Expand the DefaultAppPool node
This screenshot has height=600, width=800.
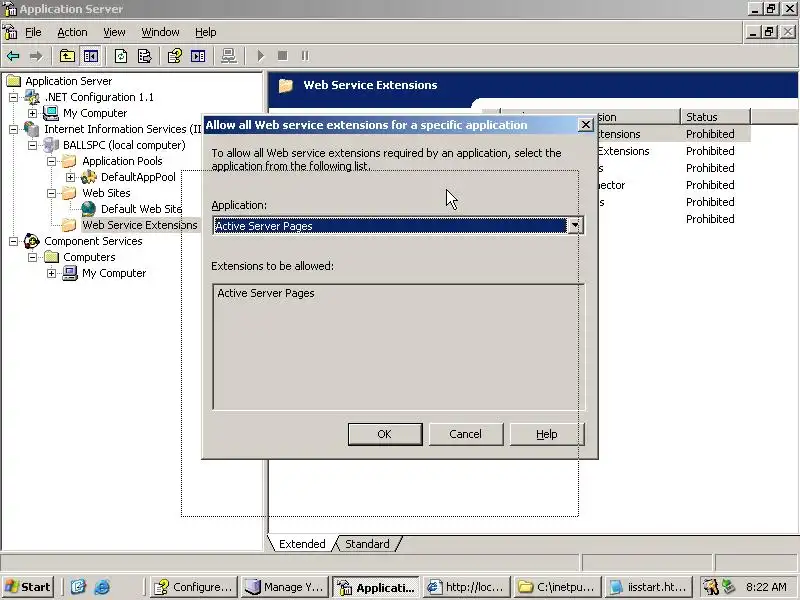70,177
